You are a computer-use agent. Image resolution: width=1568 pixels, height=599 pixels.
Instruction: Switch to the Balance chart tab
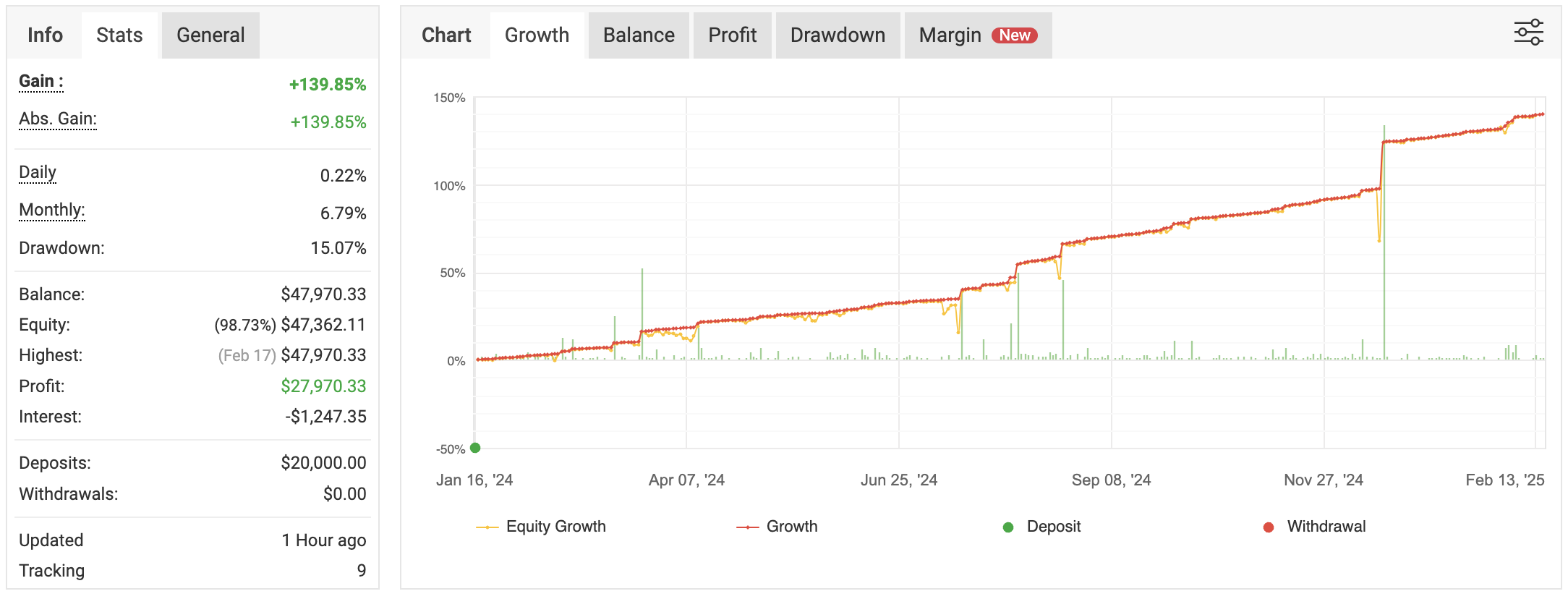click(639, 35)
